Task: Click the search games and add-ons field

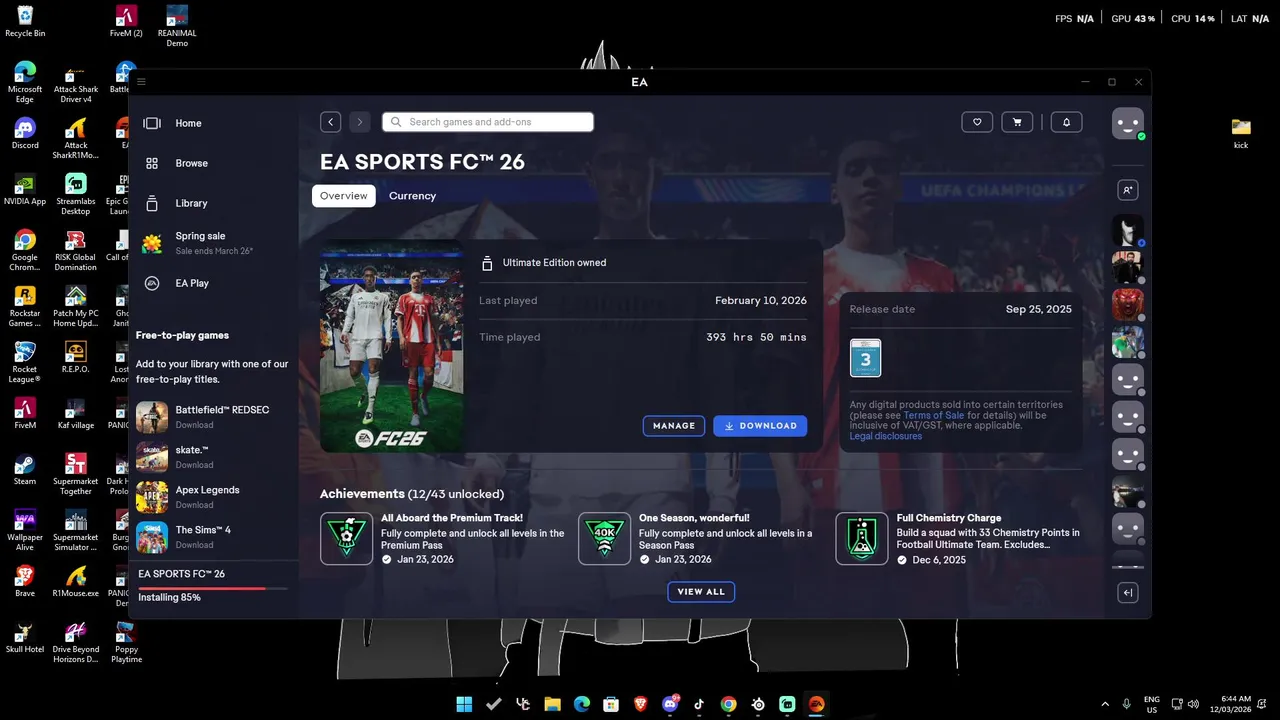Action: [488, 122]
